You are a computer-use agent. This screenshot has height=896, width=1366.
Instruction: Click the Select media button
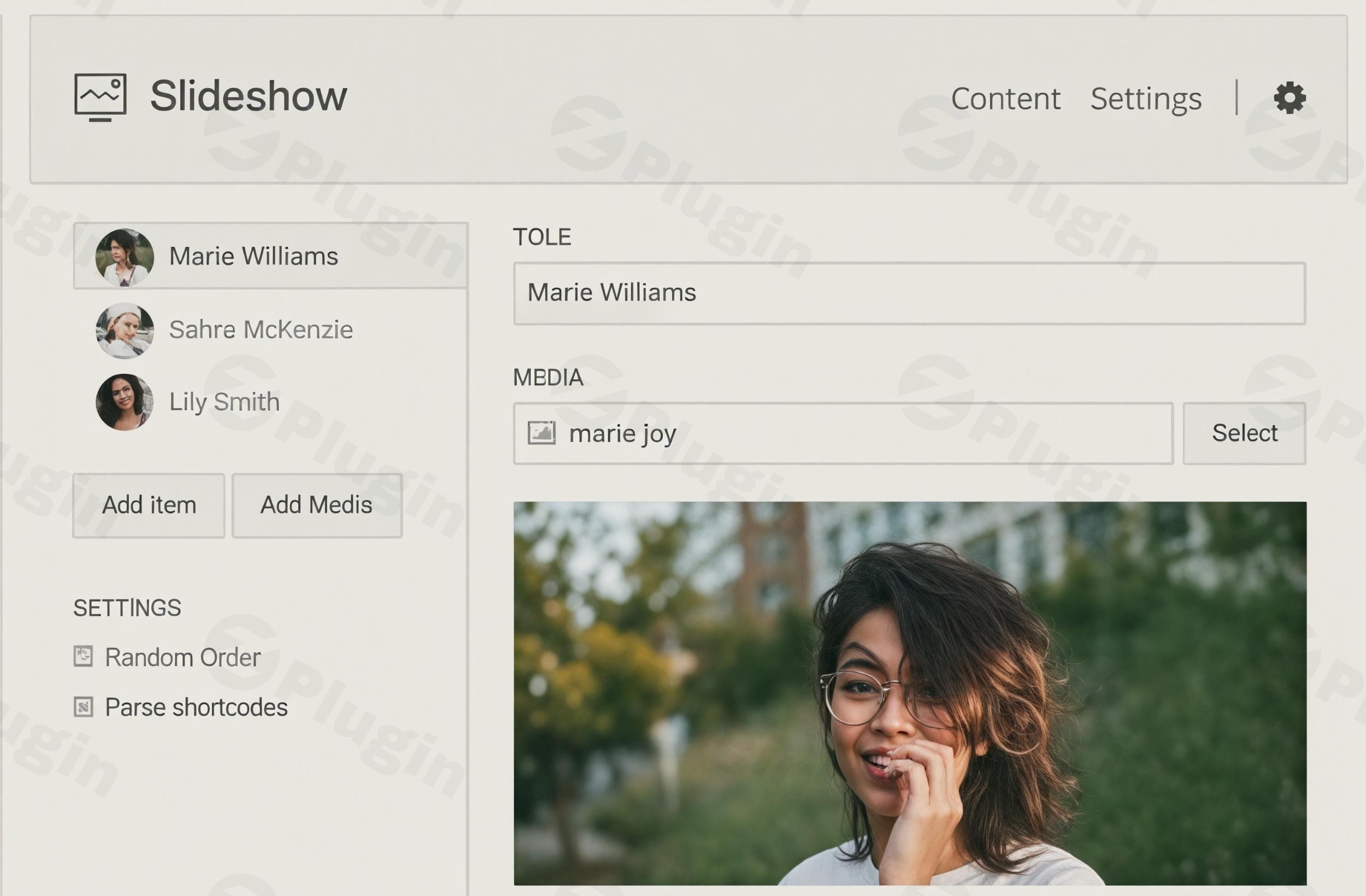(1244, 433)
